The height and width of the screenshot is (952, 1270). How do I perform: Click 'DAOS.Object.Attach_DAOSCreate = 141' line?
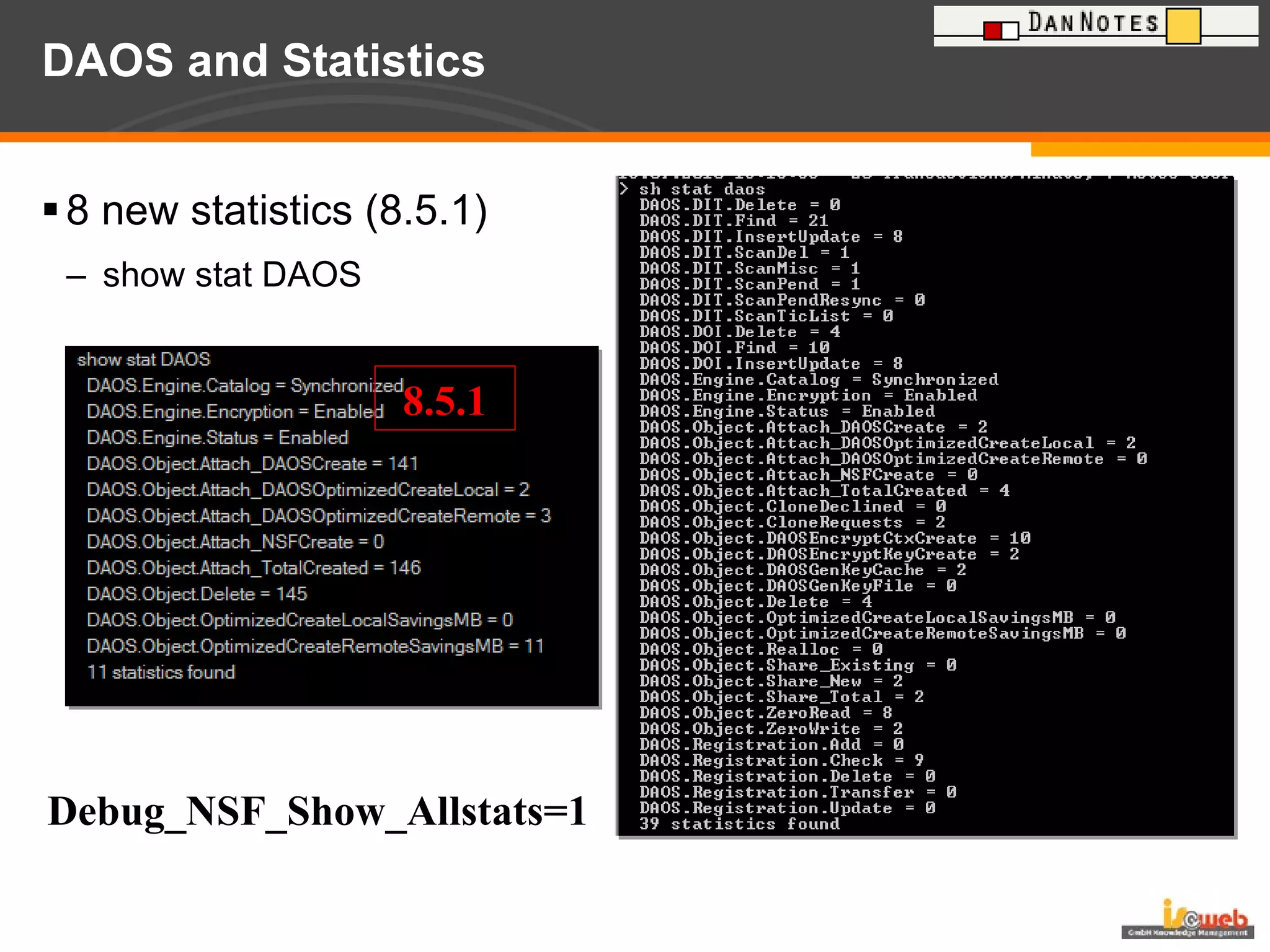point(252,464)
